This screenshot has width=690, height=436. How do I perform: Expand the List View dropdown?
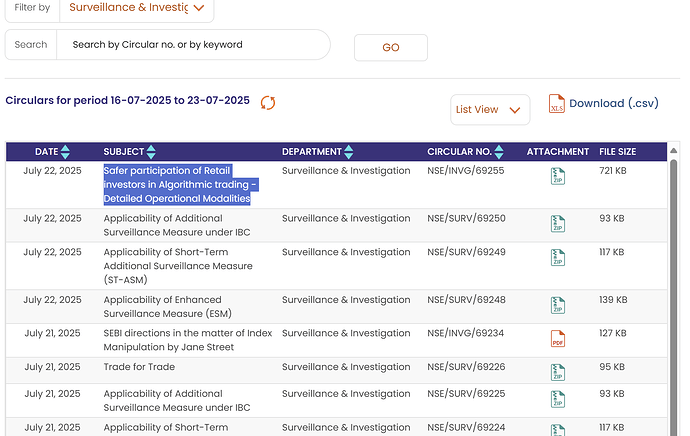pos(490,110)
